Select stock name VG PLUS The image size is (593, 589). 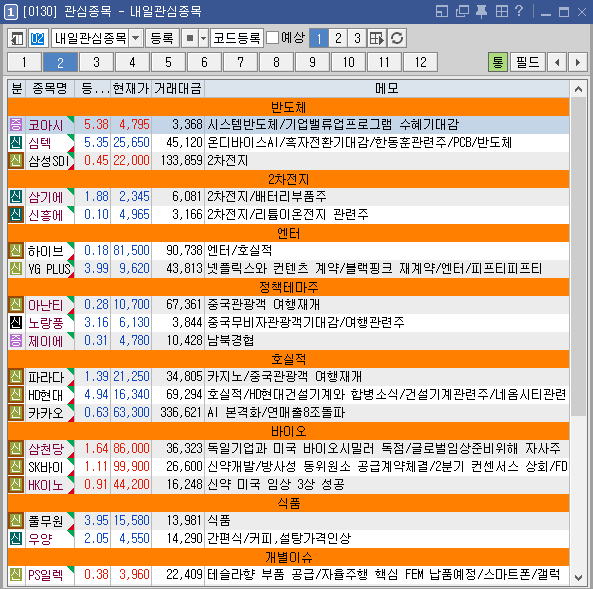point(50,269)
